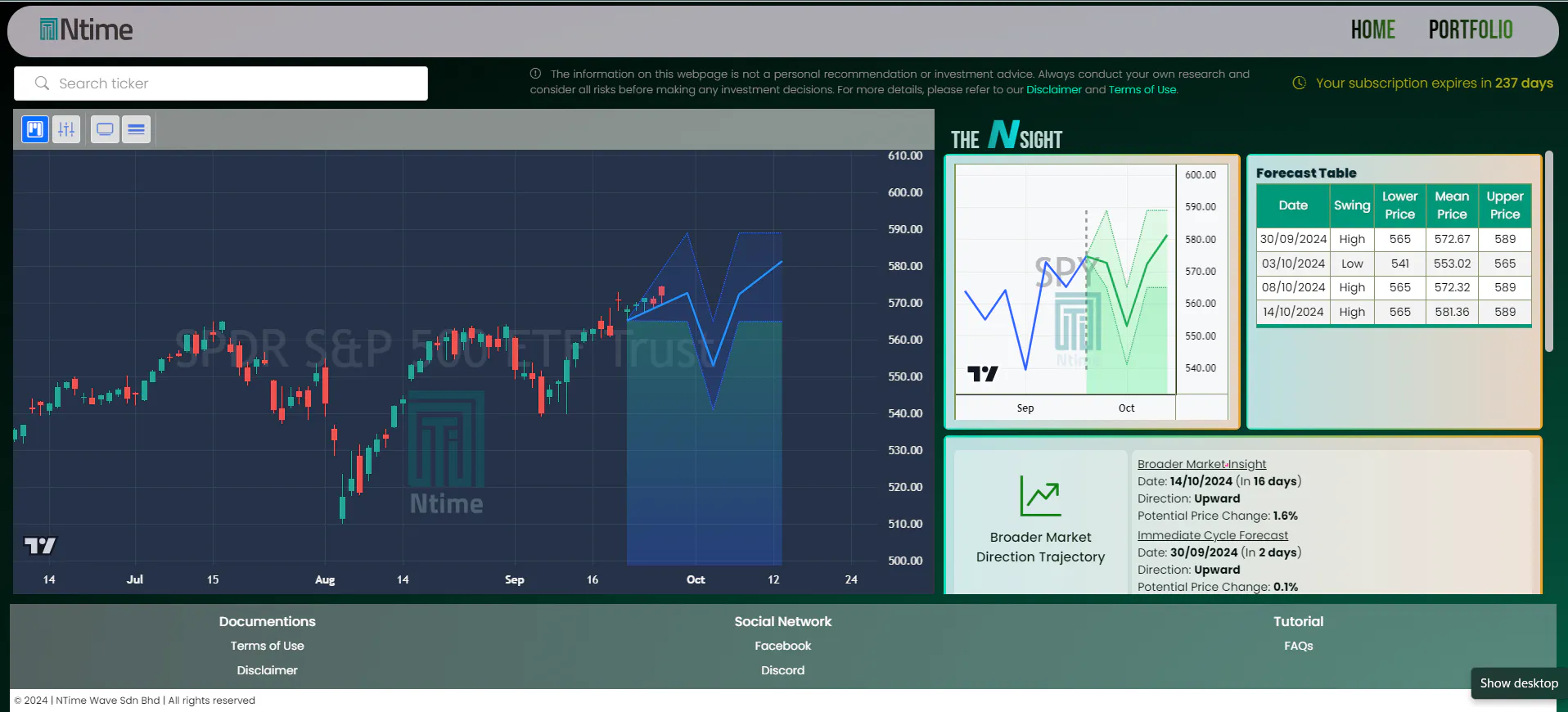Screen dimensions: 1568x712
Task: Click the 550.00 price label on the main chart axis
Action: click(905, 376)
